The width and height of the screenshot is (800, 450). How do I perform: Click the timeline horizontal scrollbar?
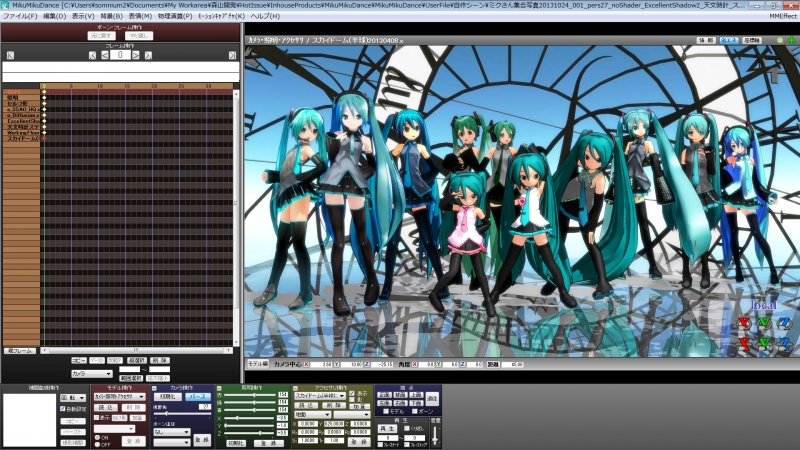tap(136, 351)
